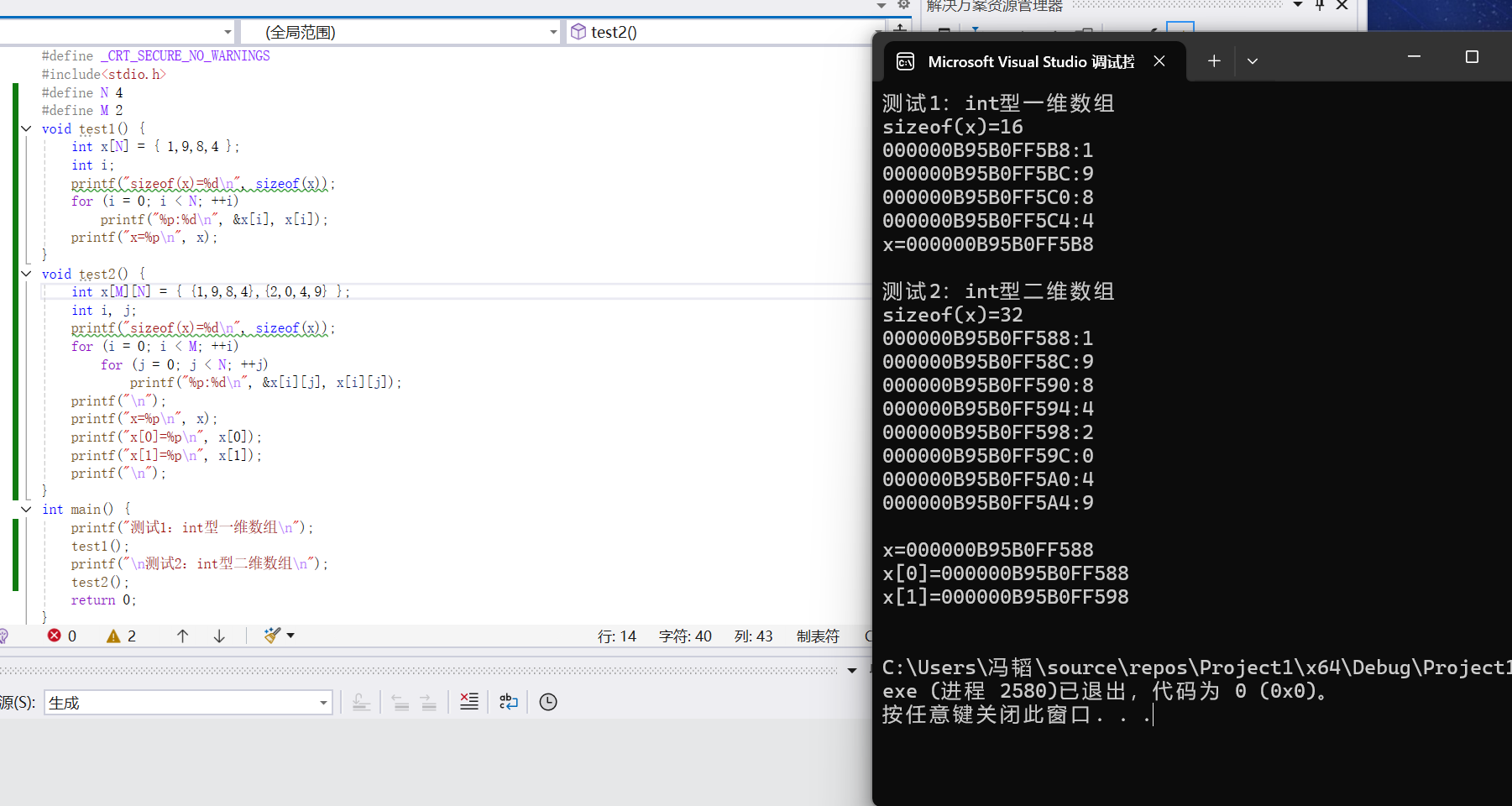The height and width of the screenshot is (806, 1512).
Task: Click the 测试1: int型一维数组 console heading
Action: (x=998, y=103)
